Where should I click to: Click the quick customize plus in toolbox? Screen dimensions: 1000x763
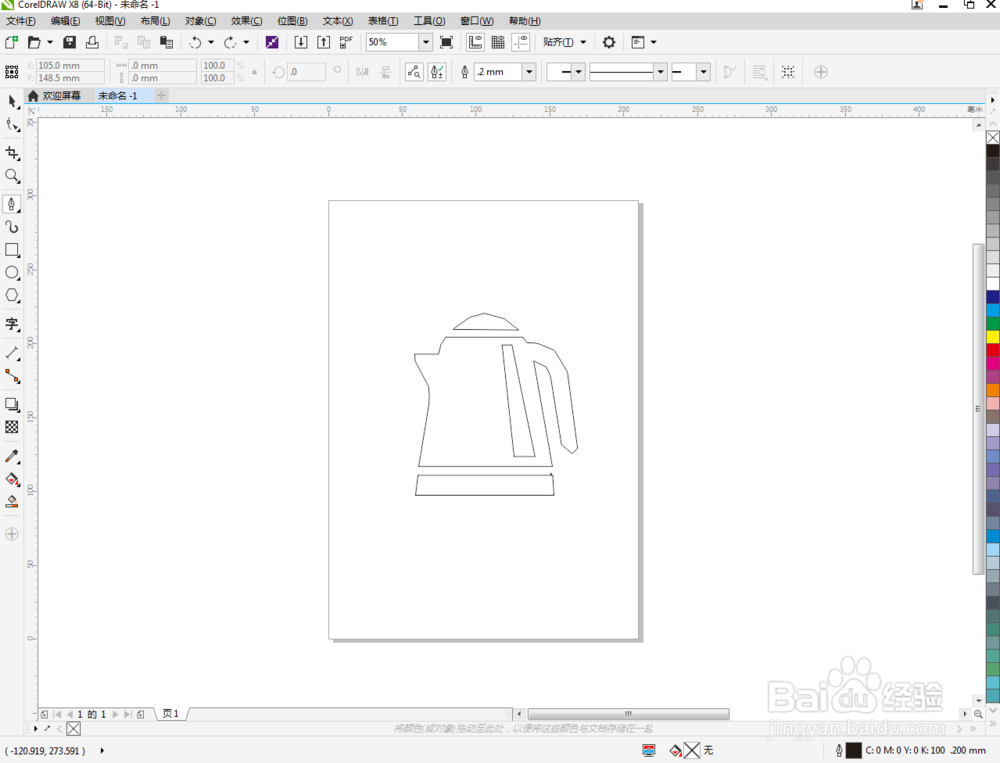pos(11,534)
